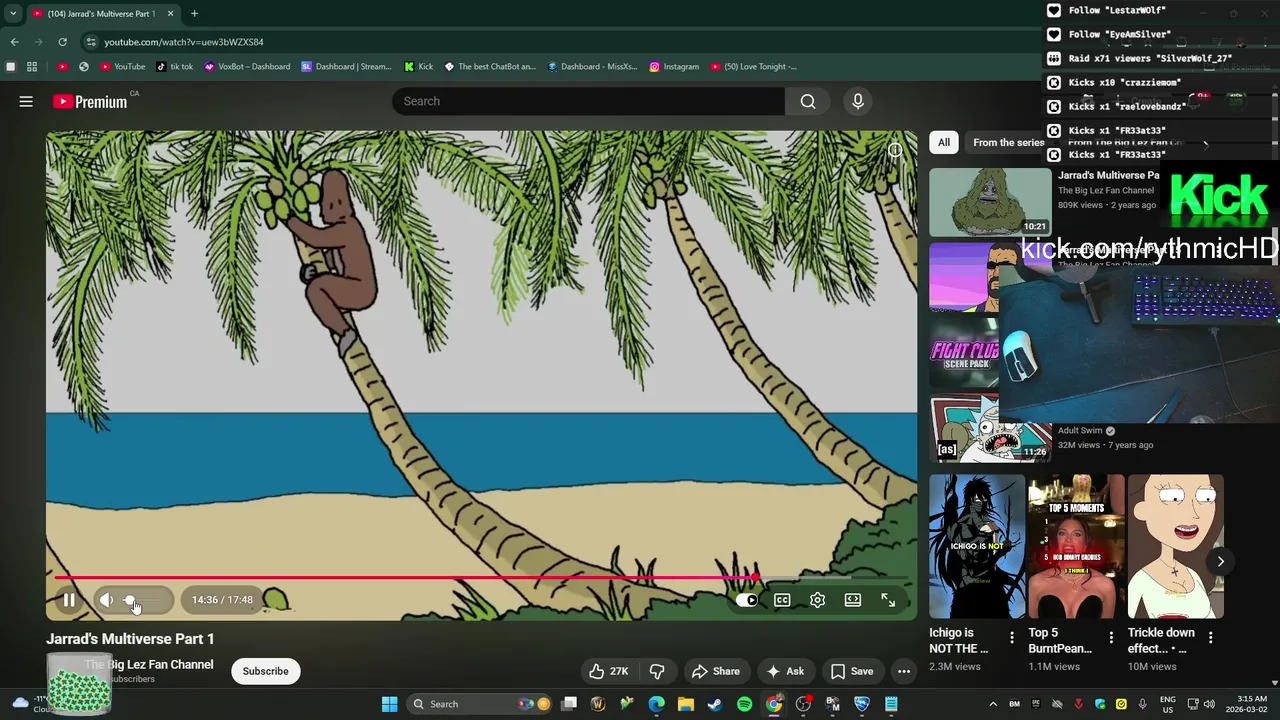1280x720 pixels.
Task: Open options menu for Top 5 short
Action: (1111, 637)
